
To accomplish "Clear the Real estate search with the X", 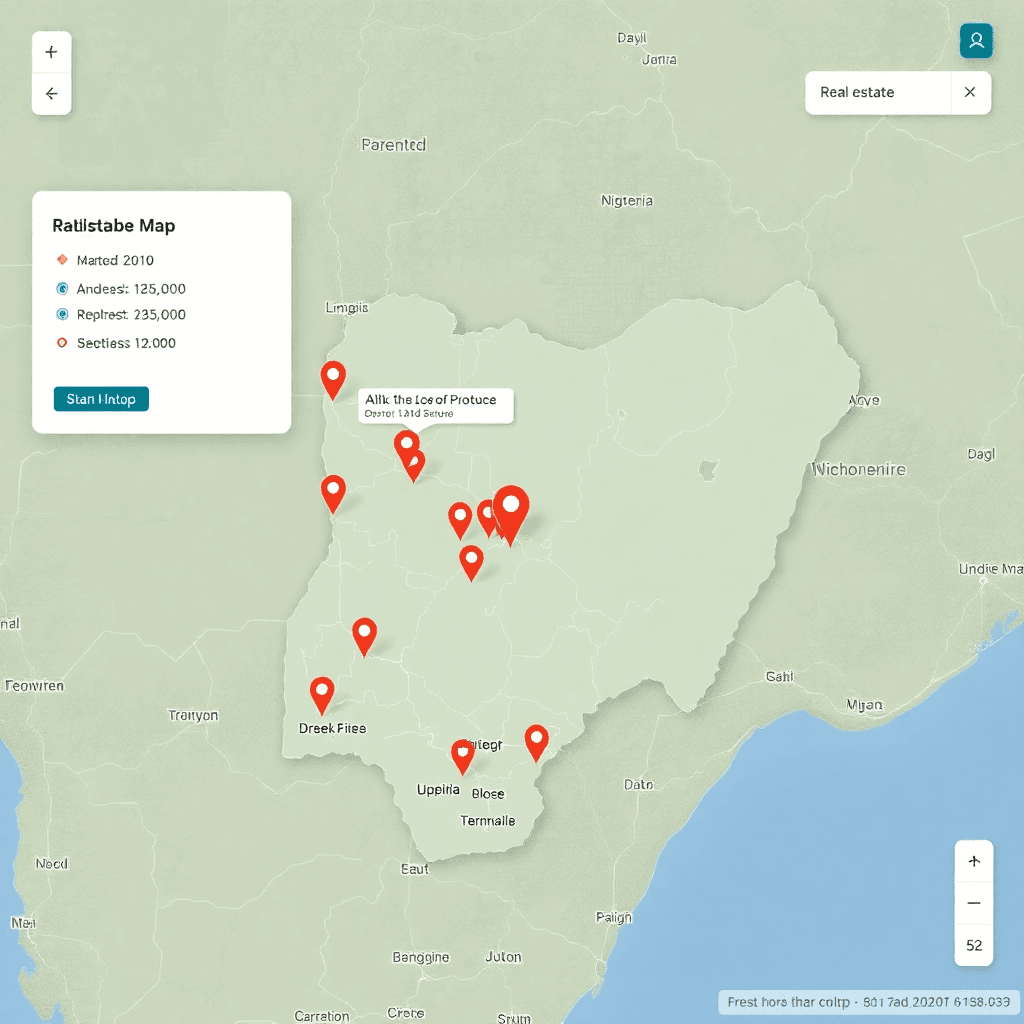I will 969,92.
